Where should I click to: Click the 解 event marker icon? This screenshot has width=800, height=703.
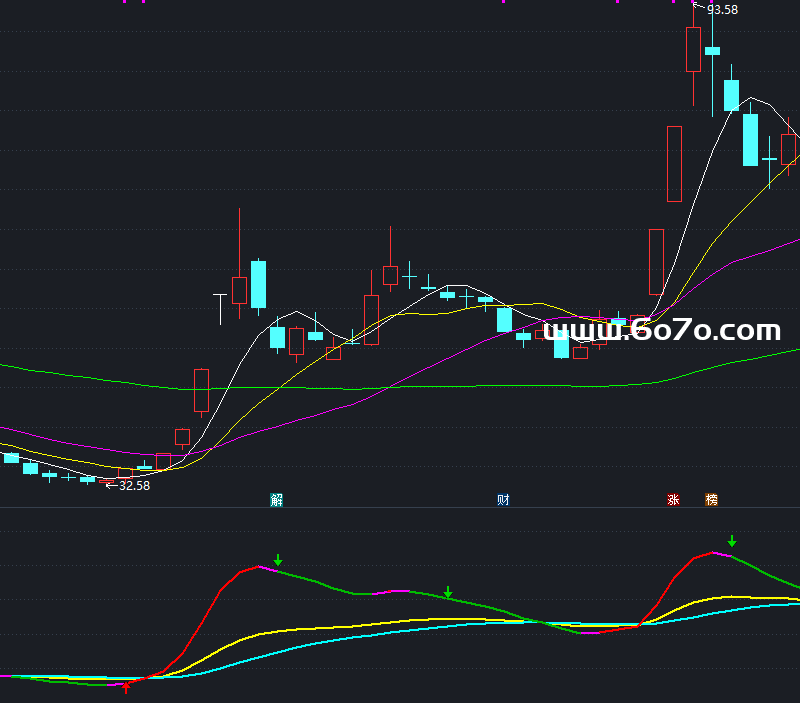point(277,499)
